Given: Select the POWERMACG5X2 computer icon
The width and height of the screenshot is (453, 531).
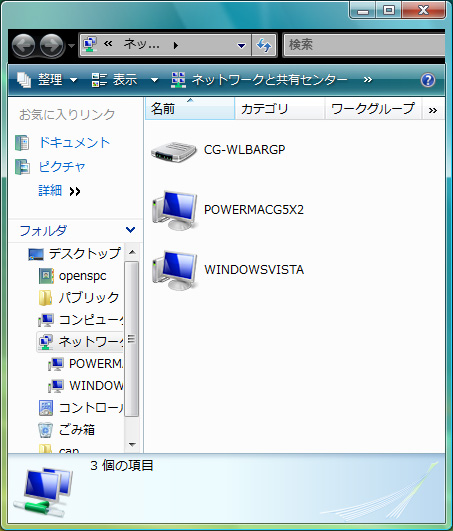Looking at the screenshot, I should tap(174, 210).
